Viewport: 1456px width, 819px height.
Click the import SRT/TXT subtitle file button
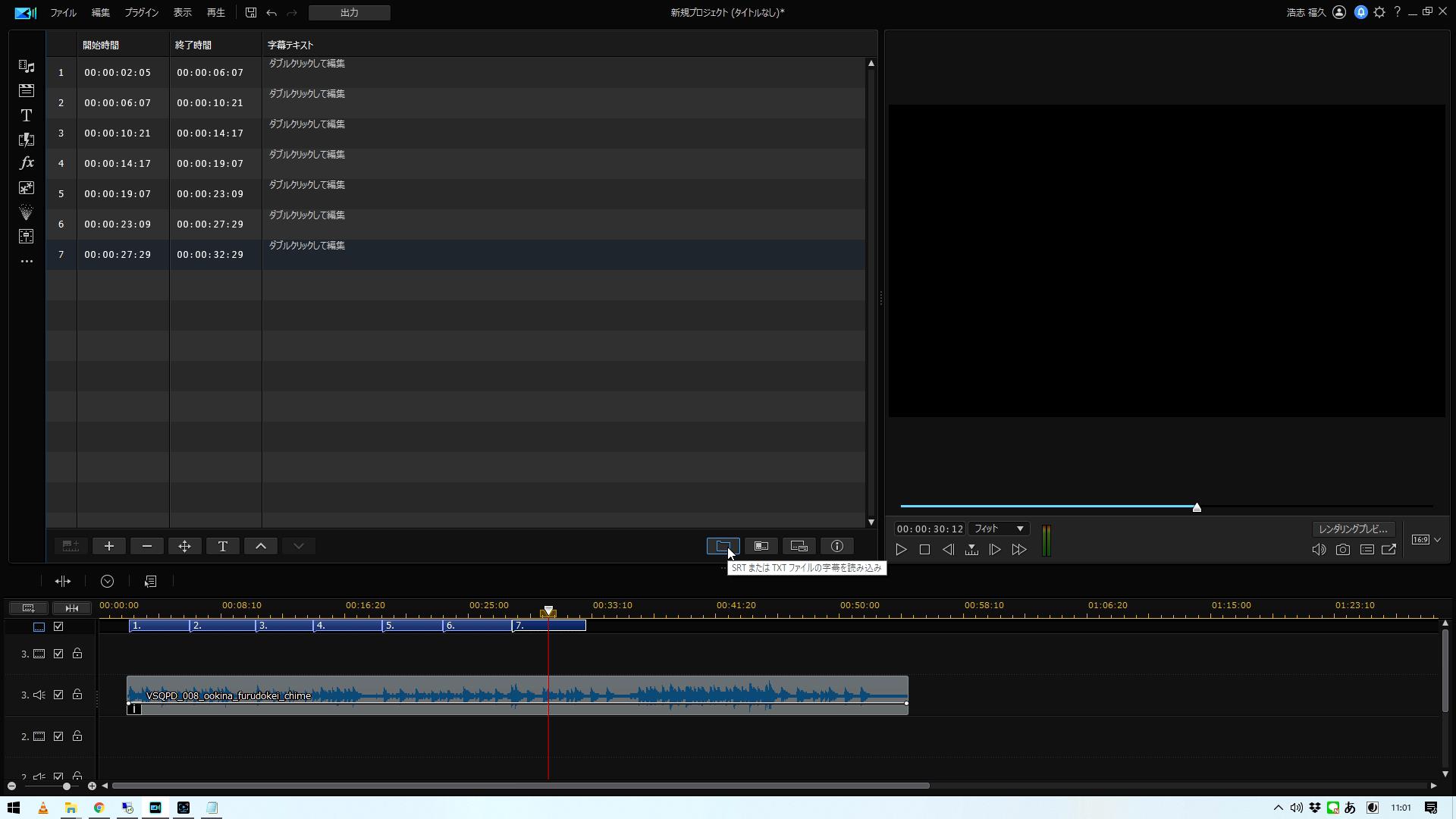723,546
